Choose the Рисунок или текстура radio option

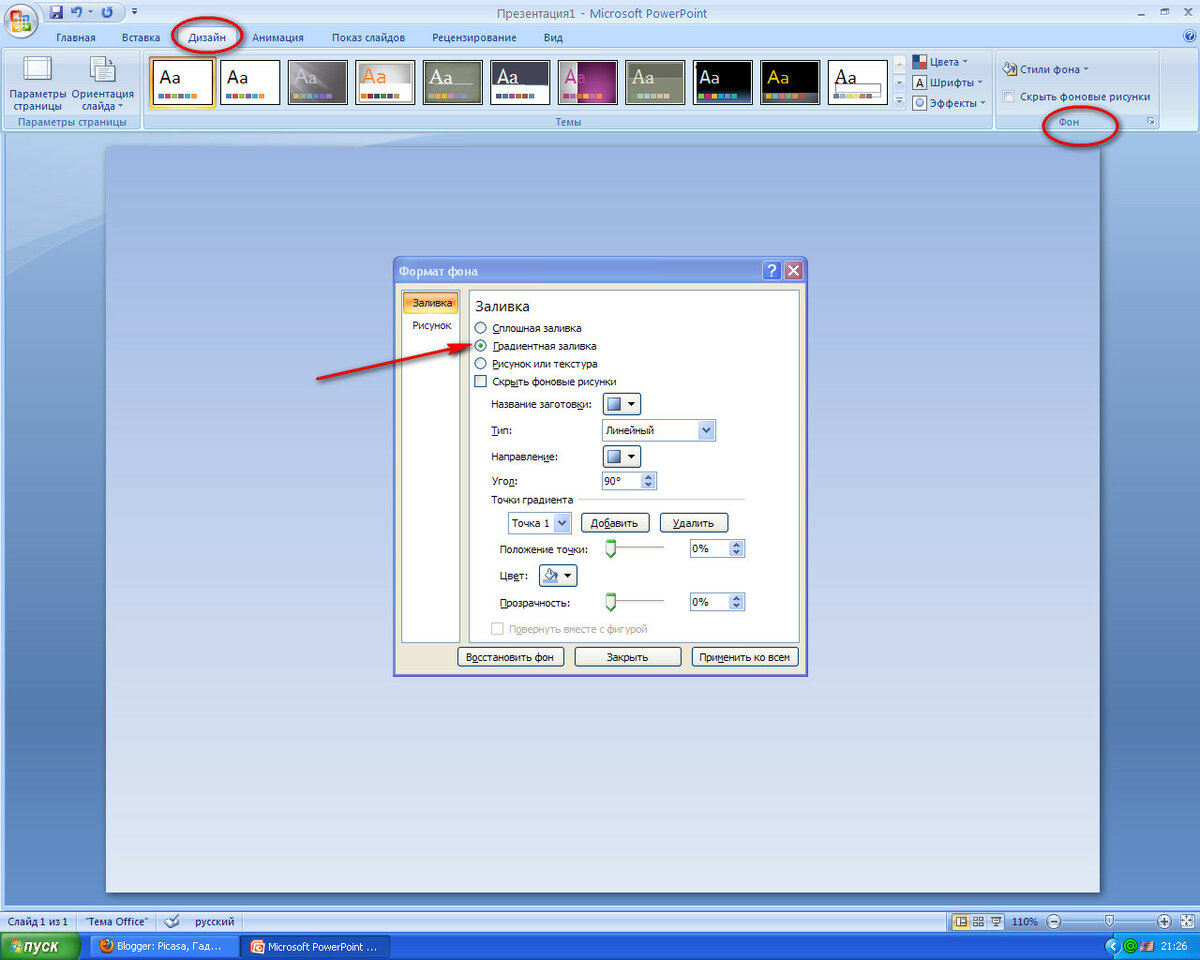click(481, 364)
